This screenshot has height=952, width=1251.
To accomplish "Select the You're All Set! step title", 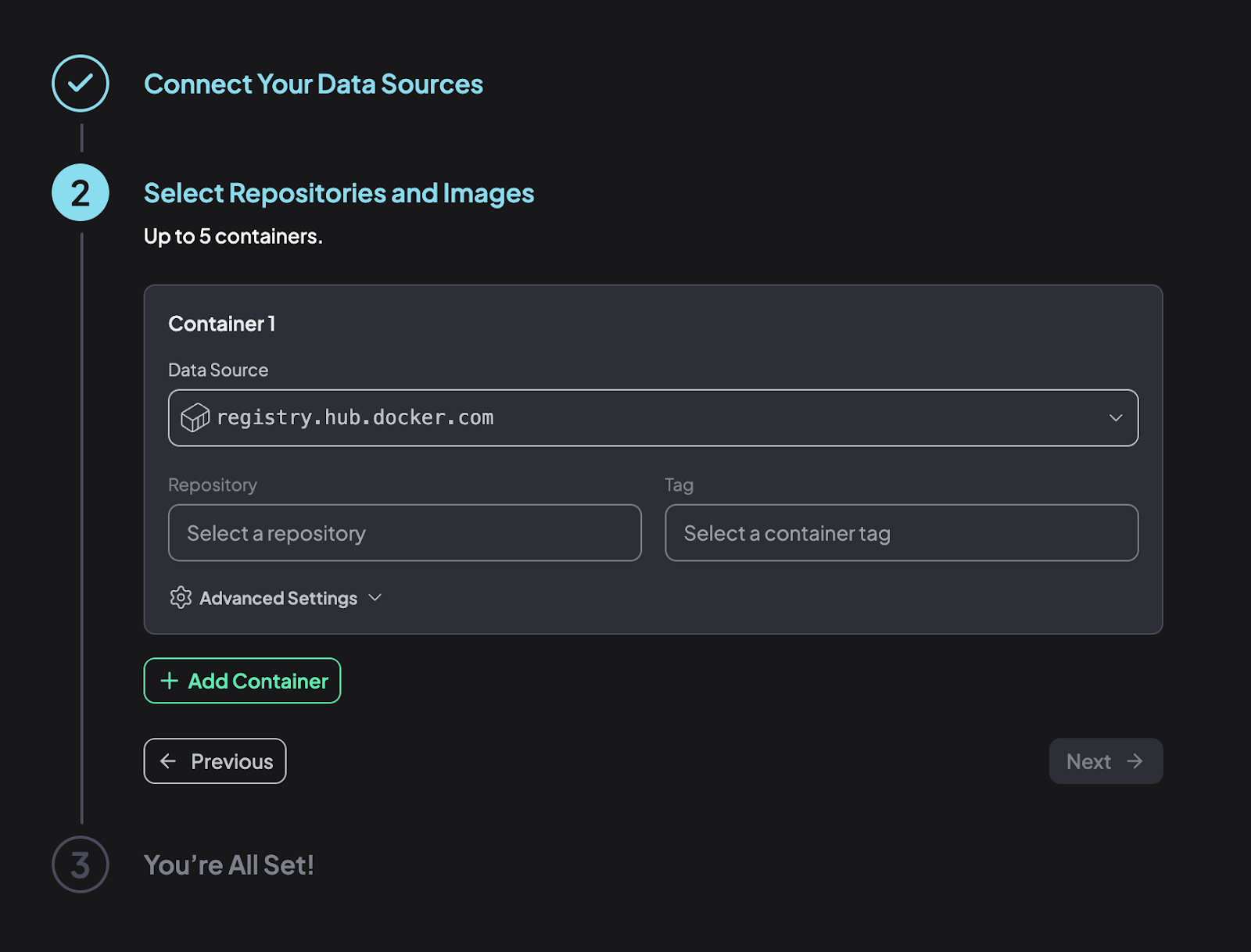I will click(229, 865).
